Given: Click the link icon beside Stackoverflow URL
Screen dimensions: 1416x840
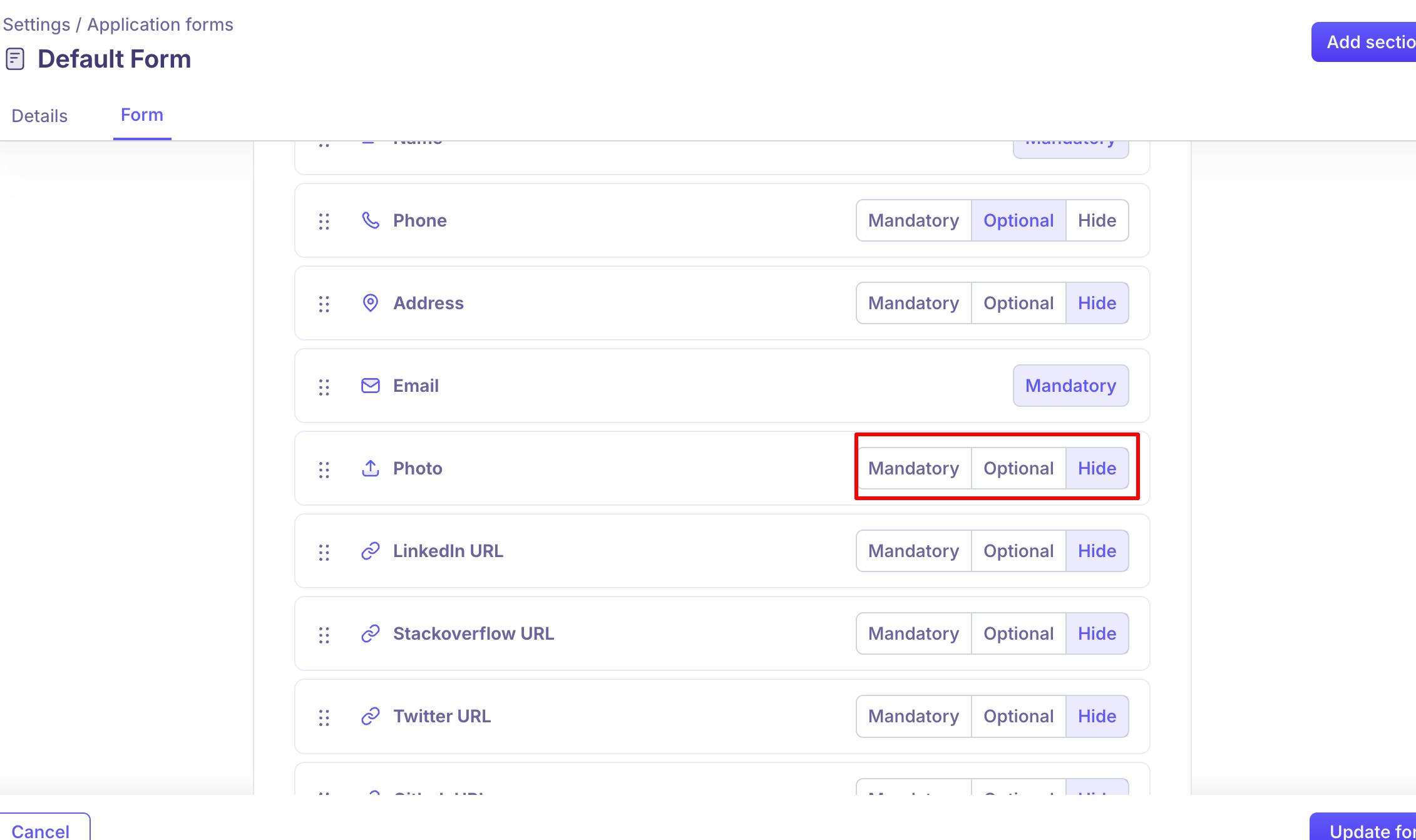Looking at the screenshot, I should click(x=371, y=633).
